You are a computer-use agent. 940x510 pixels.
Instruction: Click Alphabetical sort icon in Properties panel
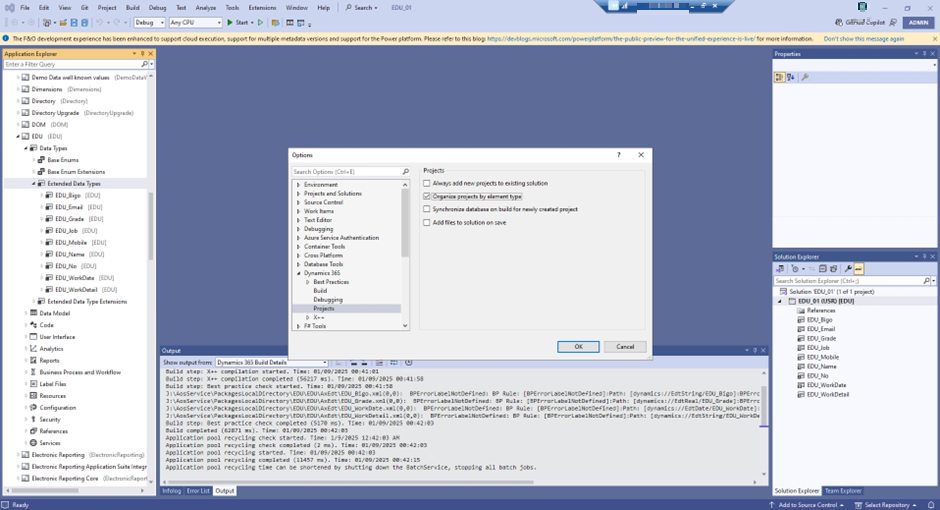pyautogui.click(x=791, y=77)
